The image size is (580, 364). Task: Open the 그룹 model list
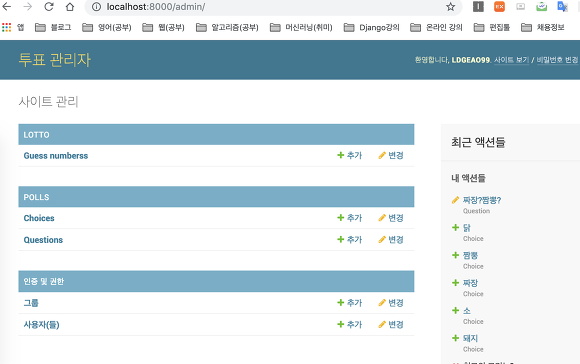31,303
